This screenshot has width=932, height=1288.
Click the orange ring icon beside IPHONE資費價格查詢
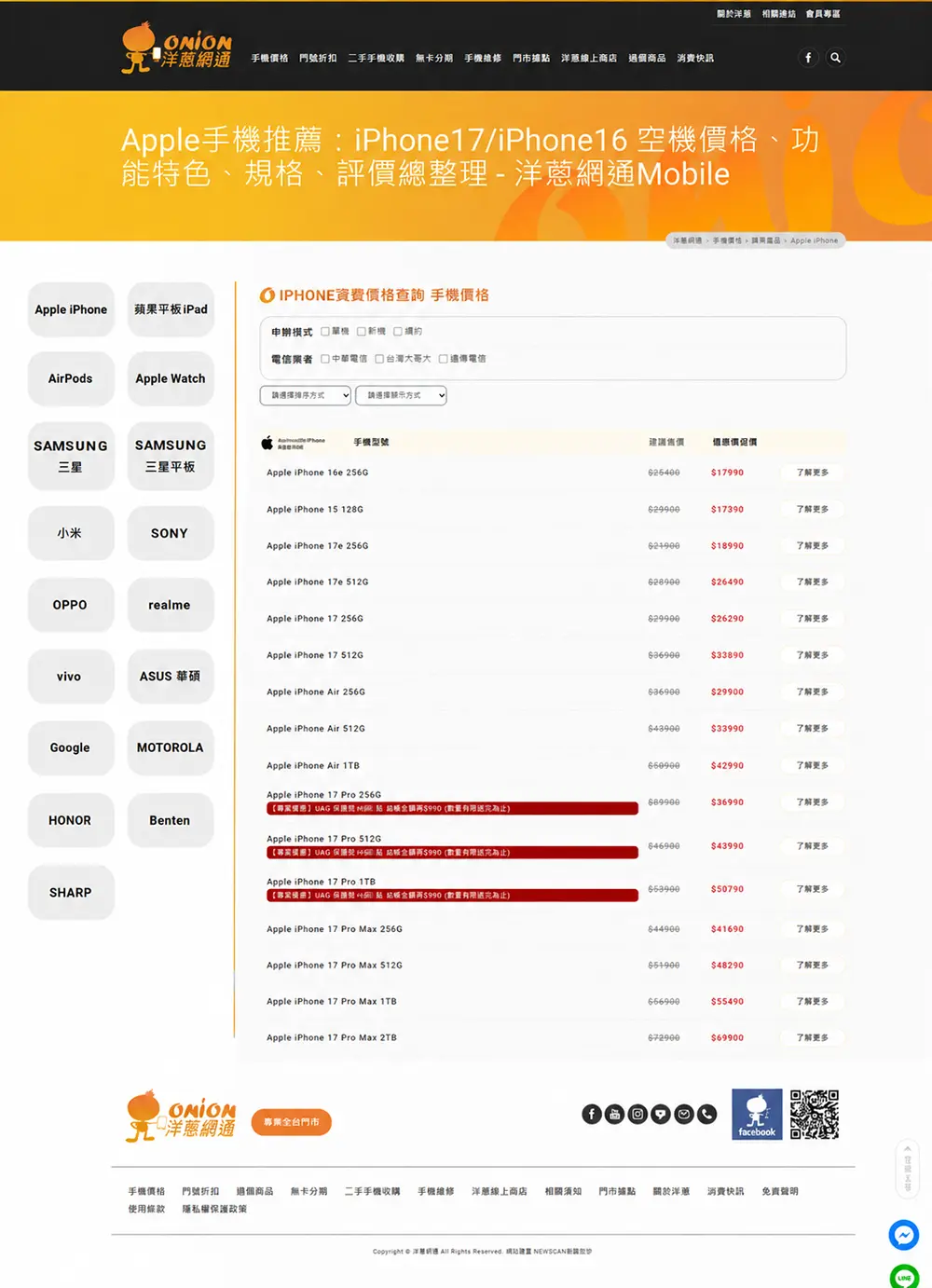point(267,295)
